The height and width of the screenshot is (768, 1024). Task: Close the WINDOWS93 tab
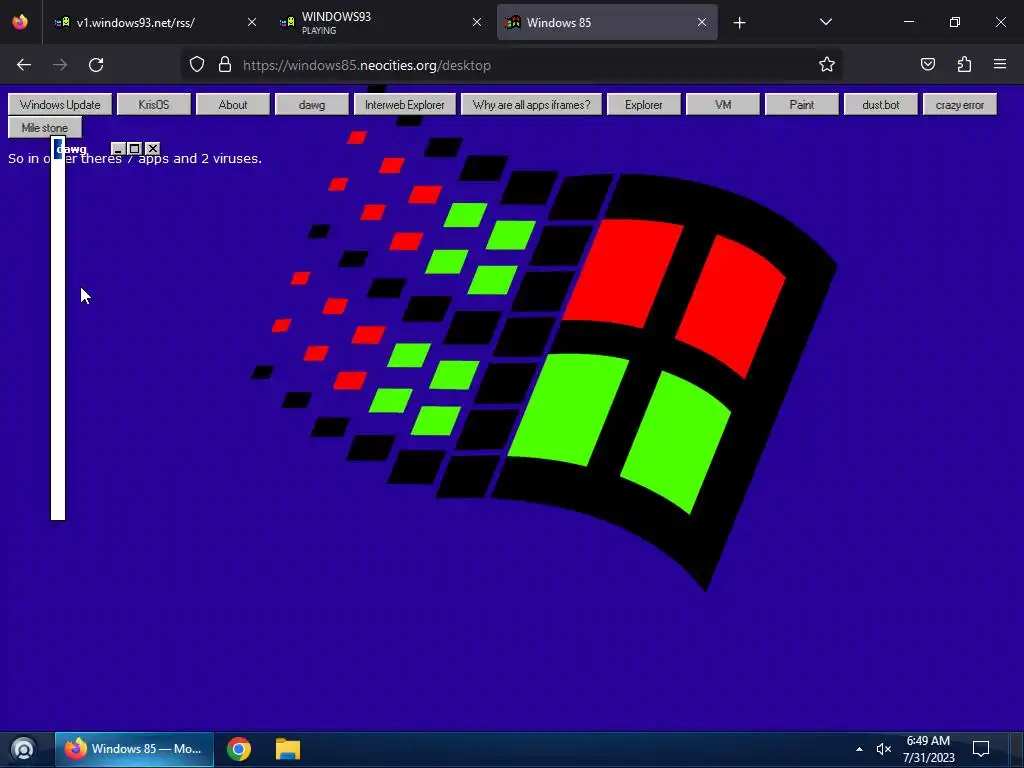(x=477, y=22)
